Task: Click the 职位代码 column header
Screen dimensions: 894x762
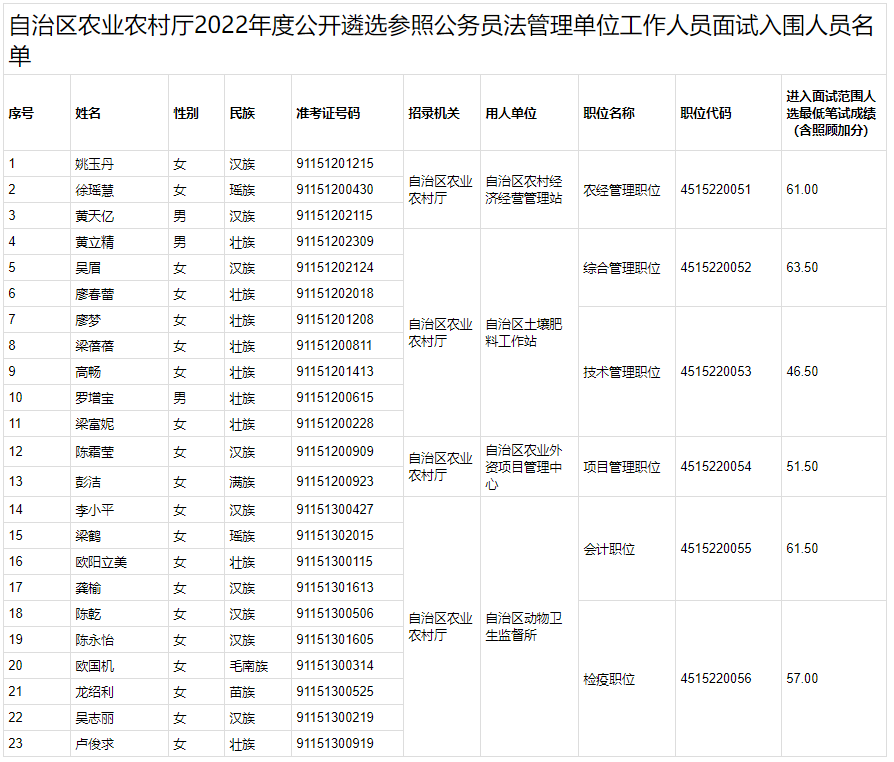Action: pyautogui.click(x=706, y=114)
